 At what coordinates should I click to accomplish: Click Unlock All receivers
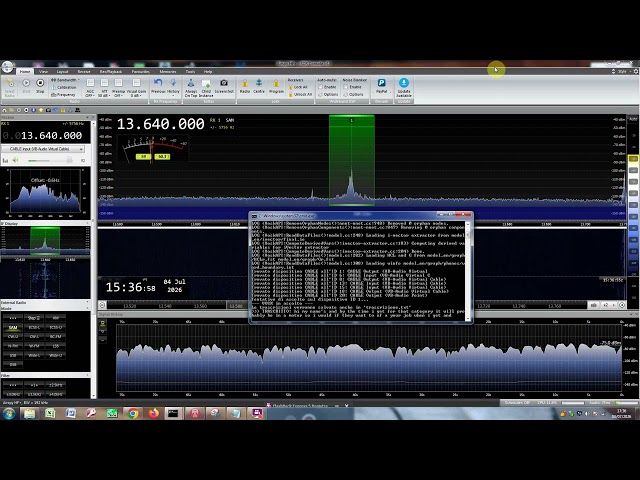300,94
